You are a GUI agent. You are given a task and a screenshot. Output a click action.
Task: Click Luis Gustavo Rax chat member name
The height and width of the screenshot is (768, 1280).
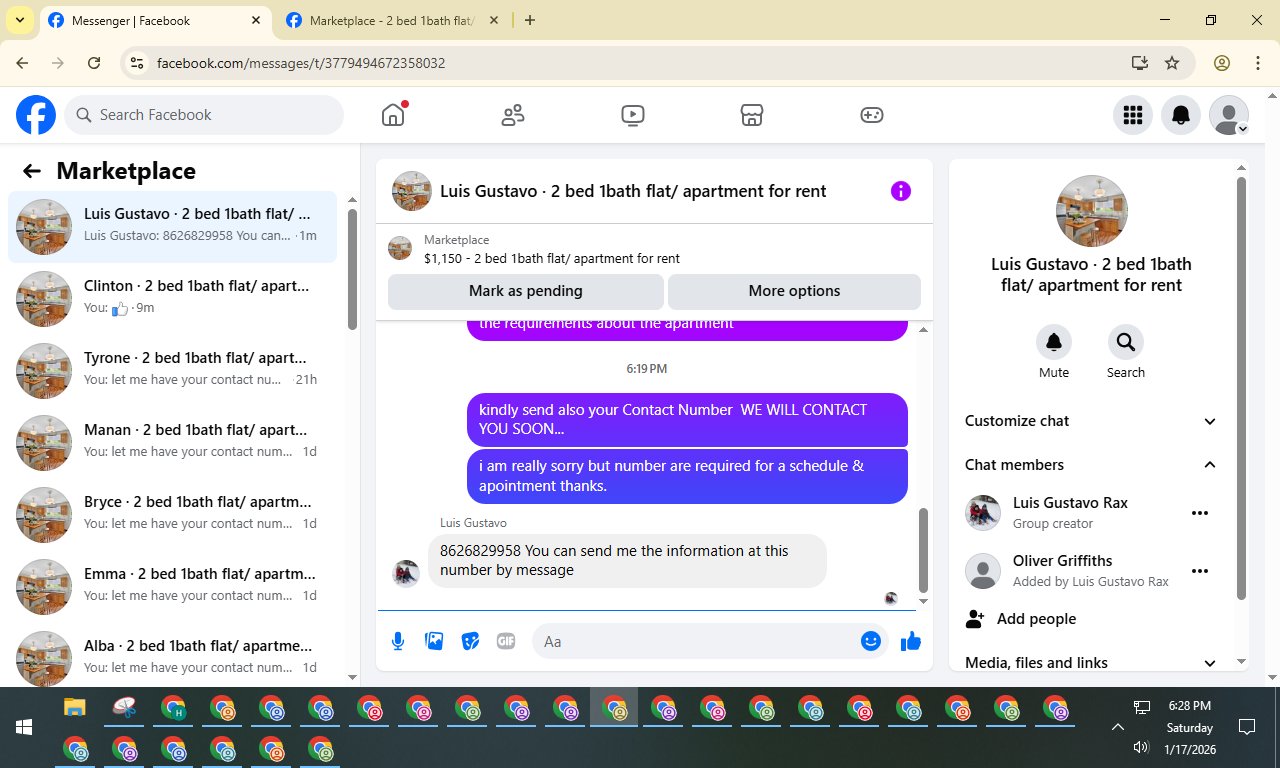point(1070,503)
